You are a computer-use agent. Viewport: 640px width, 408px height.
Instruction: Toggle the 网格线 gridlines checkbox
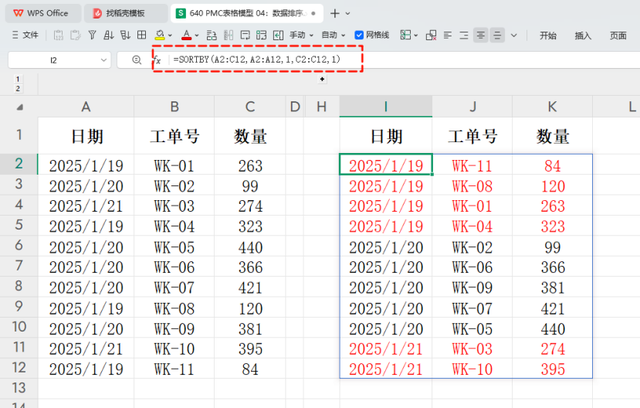[359, 35]
